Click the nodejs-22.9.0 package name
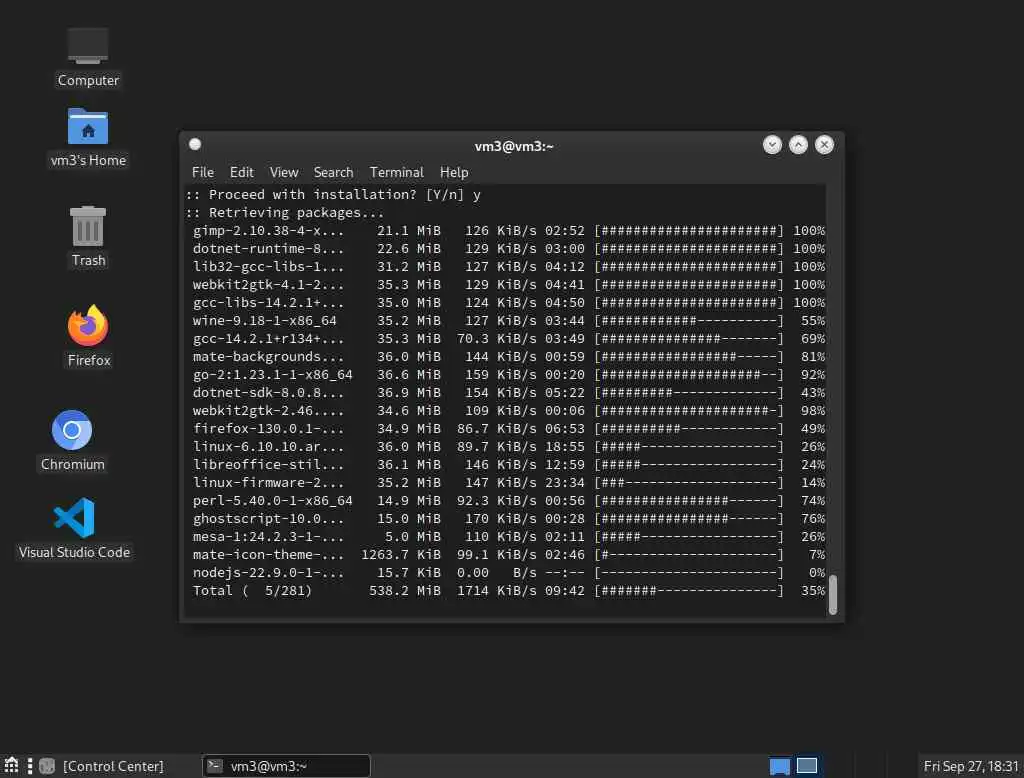This screenshot has height=778, width=1024. (268, 572)
